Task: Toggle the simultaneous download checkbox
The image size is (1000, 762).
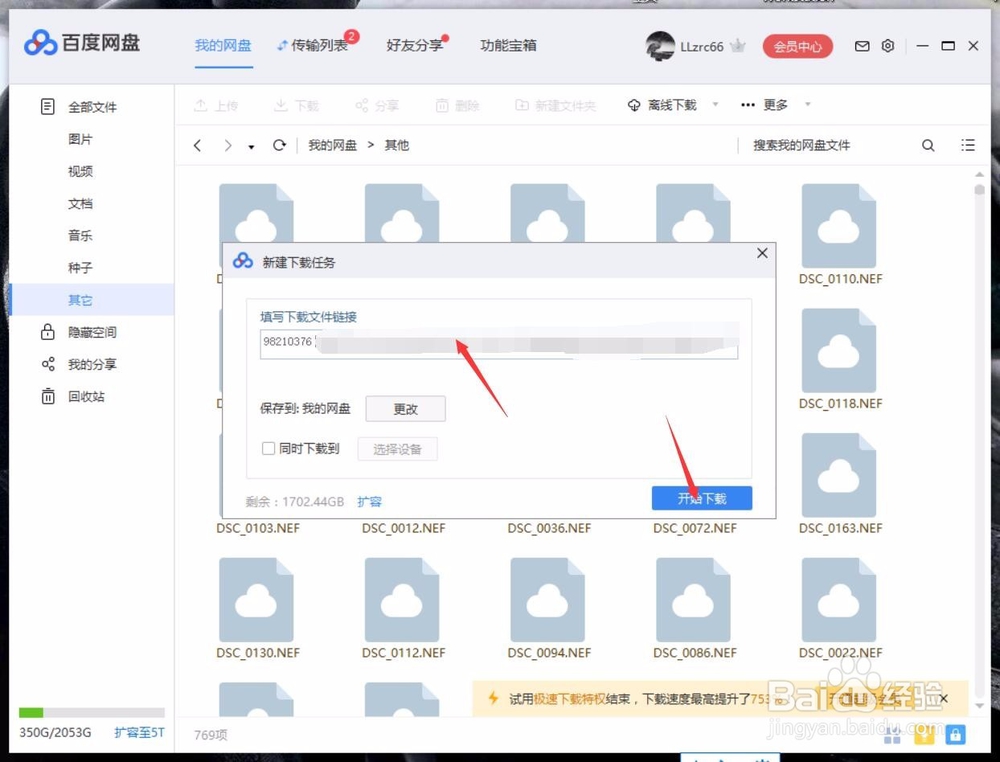Action: (x=268, y=448)
